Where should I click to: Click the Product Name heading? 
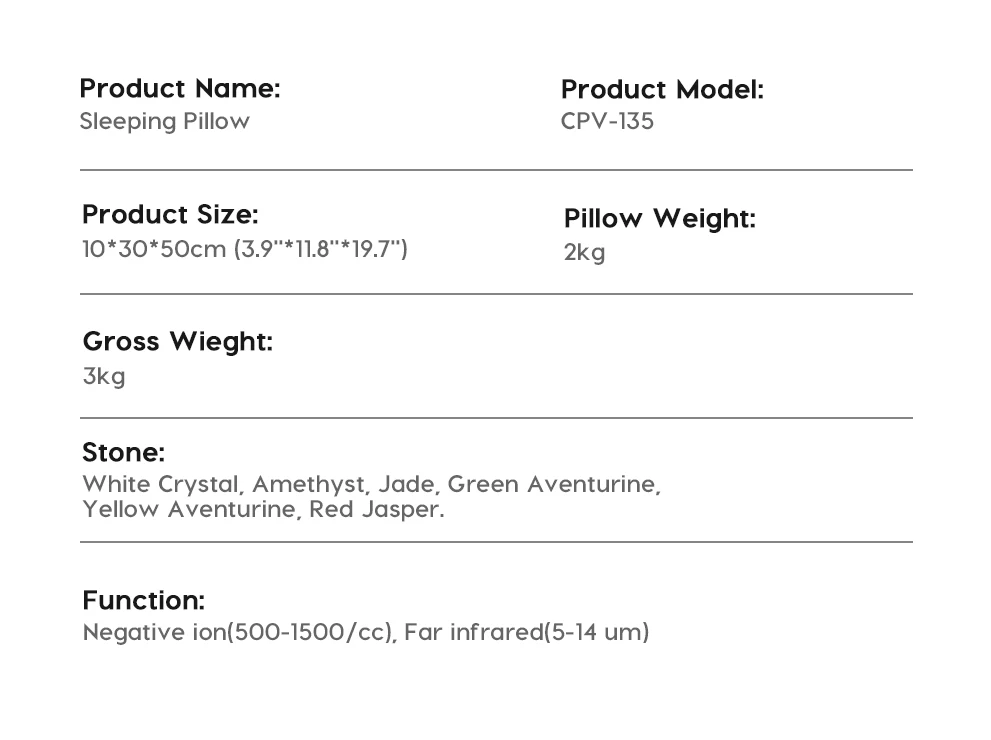click(x=180, y=89)
